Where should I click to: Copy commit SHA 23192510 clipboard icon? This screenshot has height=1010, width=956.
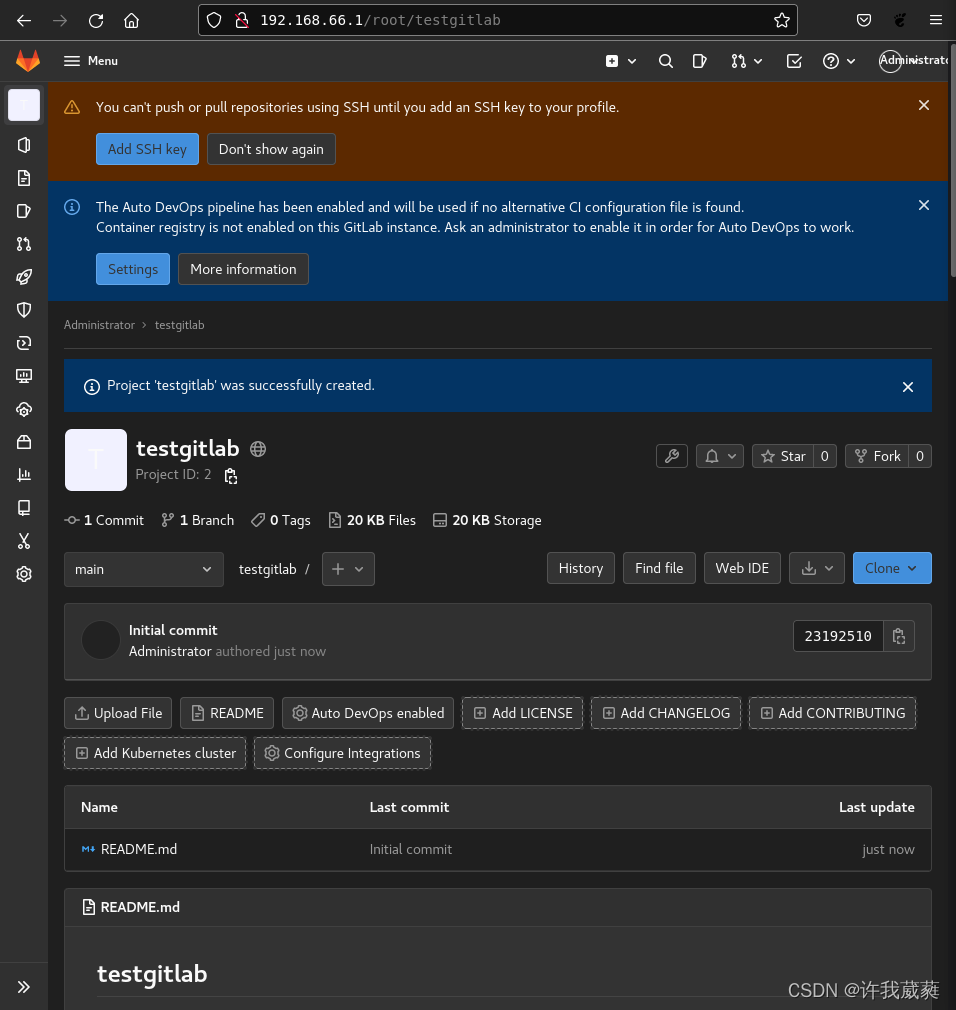899,636
